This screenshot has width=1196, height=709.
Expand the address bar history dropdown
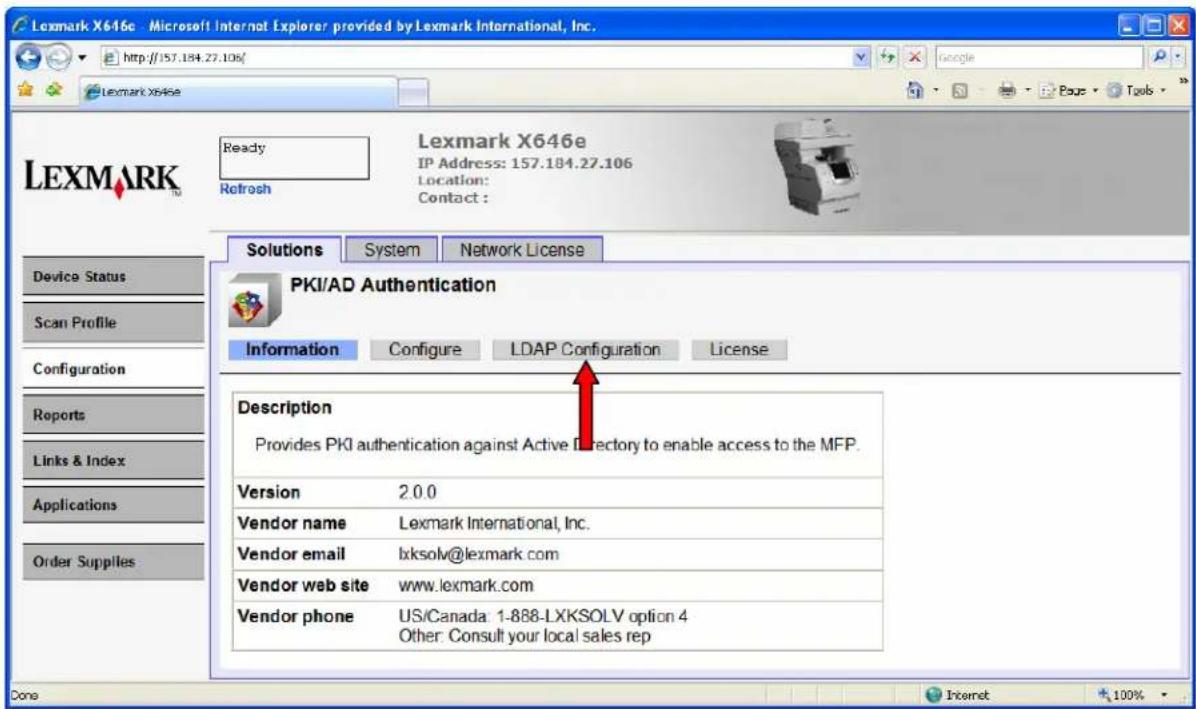(861, 57)
